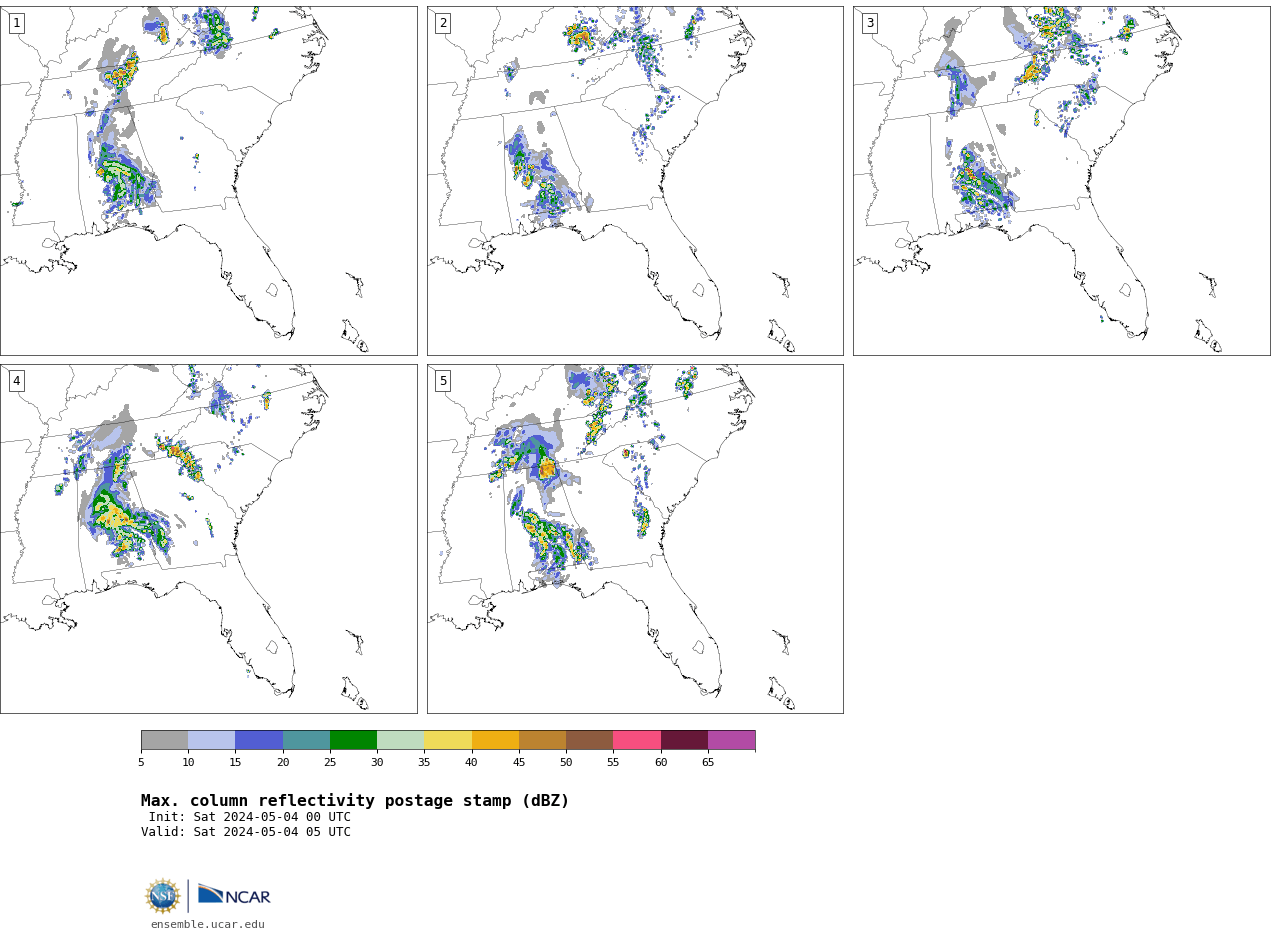Viewport: 1280px width, 936px height.
Task: Click the purple 65+ dBZ swatch
Action: pos(731,740)
